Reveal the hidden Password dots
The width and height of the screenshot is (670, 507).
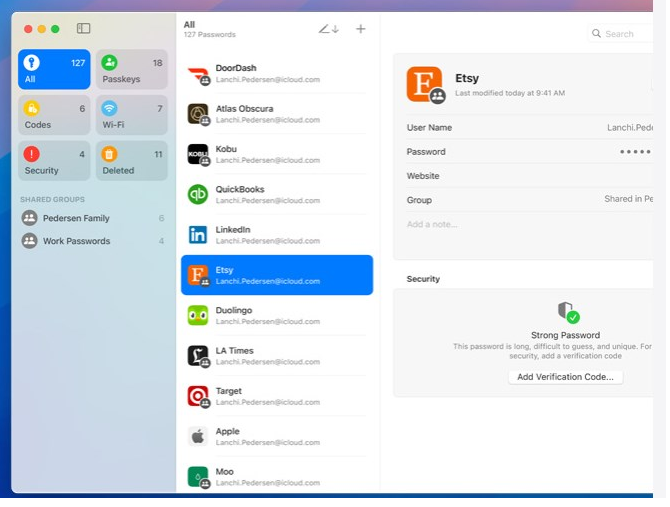pos(635,152)
